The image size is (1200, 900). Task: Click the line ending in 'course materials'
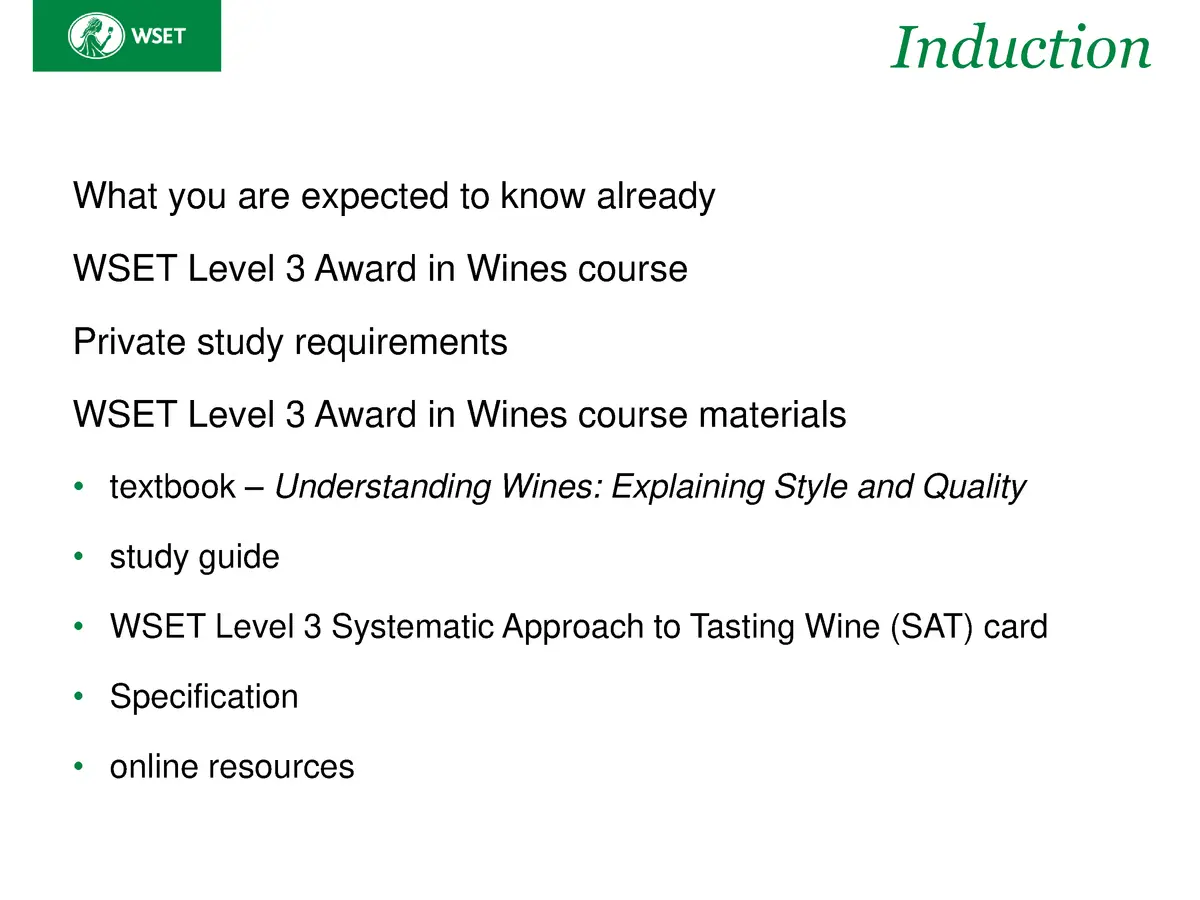[460, 414]
